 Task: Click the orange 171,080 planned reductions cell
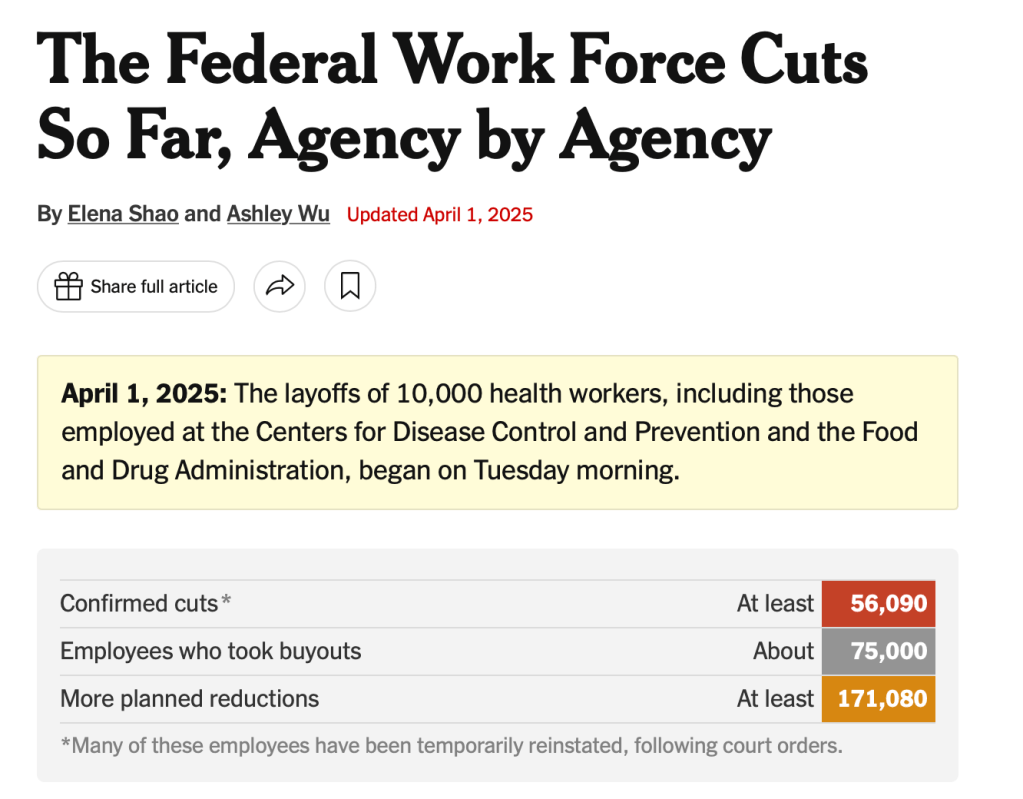pos(878,699)
